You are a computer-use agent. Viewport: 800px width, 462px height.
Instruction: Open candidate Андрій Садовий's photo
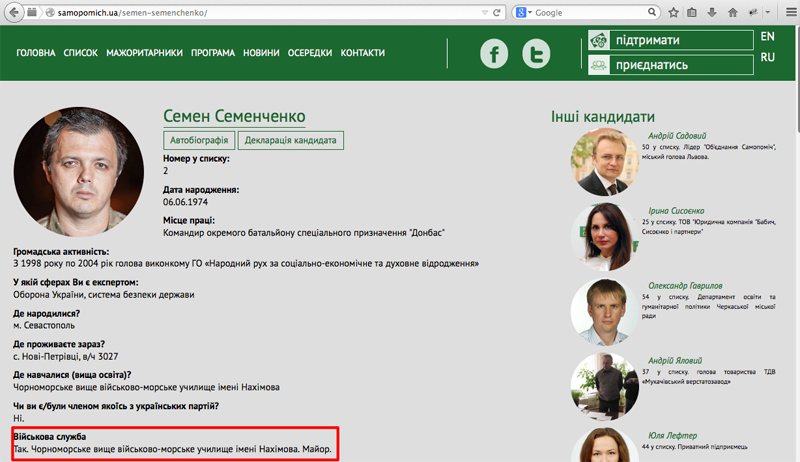[603, 161]
